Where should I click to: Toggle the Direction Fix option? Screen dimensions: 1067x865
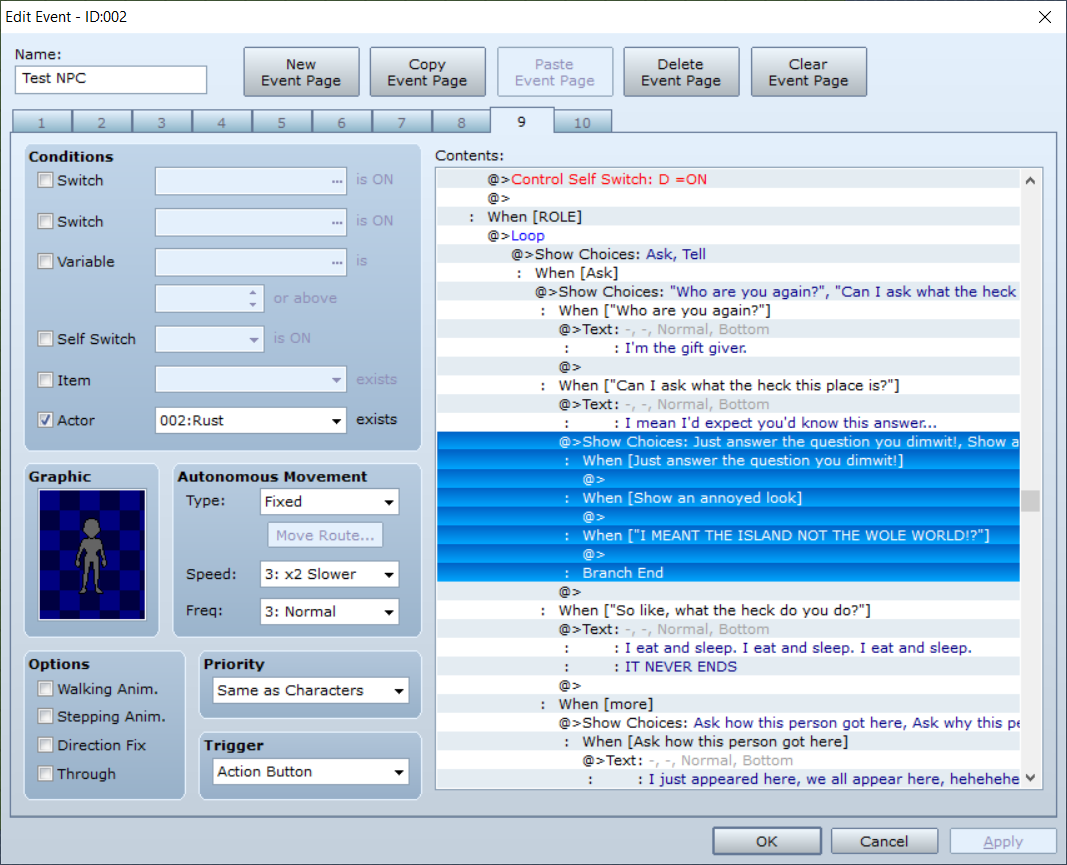coord(46,745)
